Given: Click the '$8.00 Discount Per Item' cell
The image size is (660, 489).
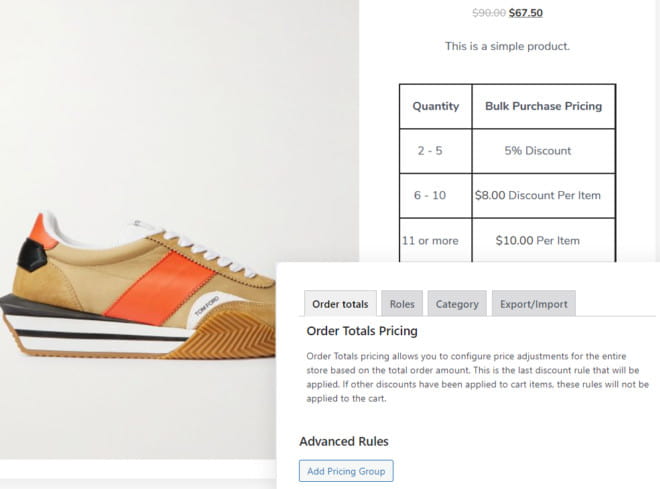Looking at the screenshot, I should [543, 196].
